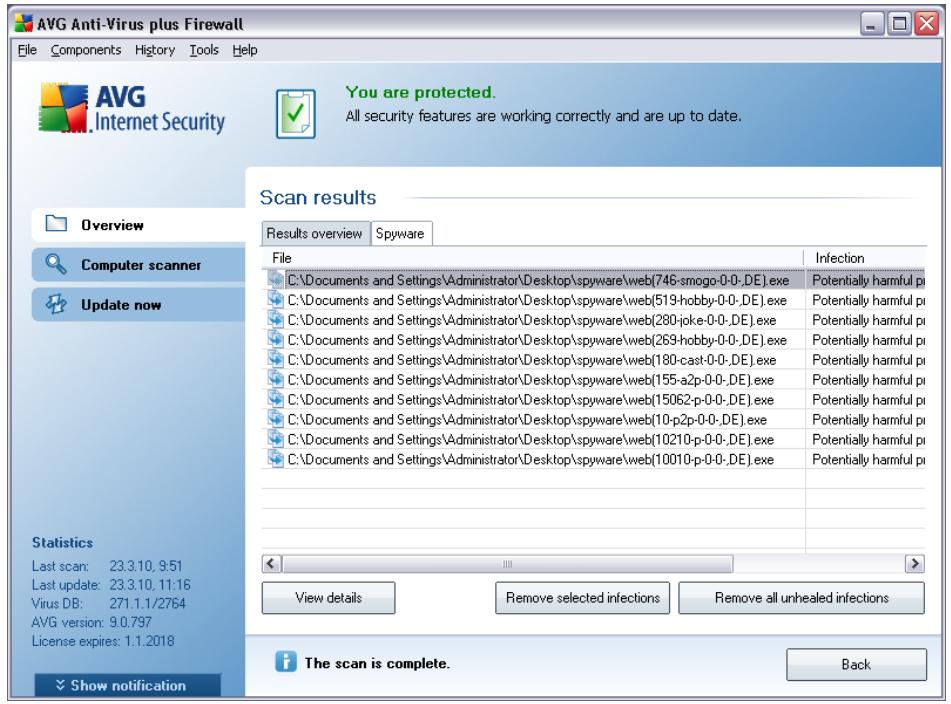This screenshot has width=951, height=704.
Task: Open the History menu
Action: pos(155,50)
